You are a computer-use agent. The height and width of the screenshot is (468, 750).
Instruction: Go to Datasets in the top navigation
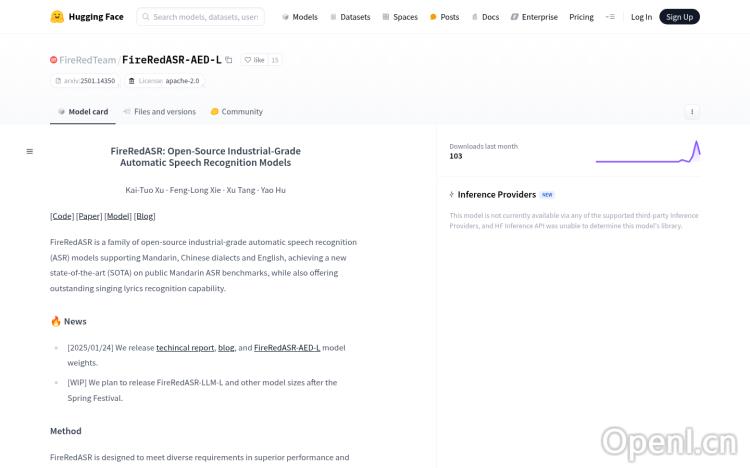(348, 17)
